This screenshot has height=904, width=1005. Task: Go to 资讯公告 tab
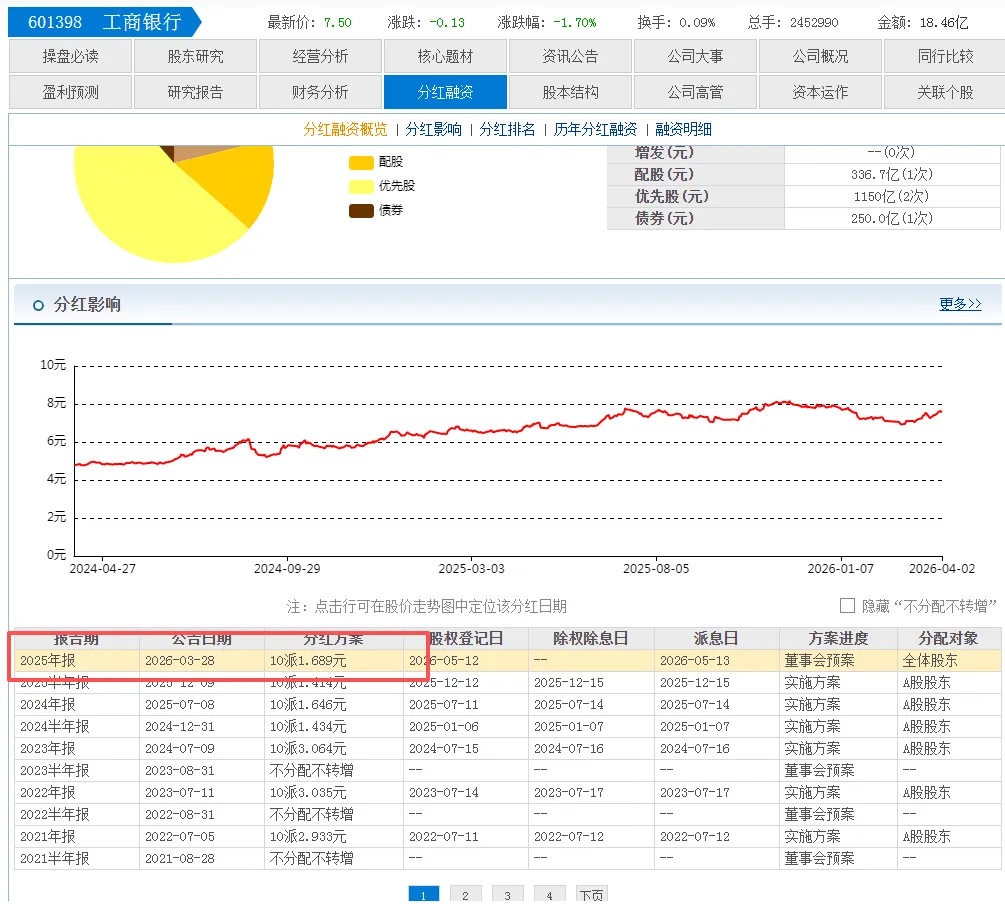(x=570, y=56)
